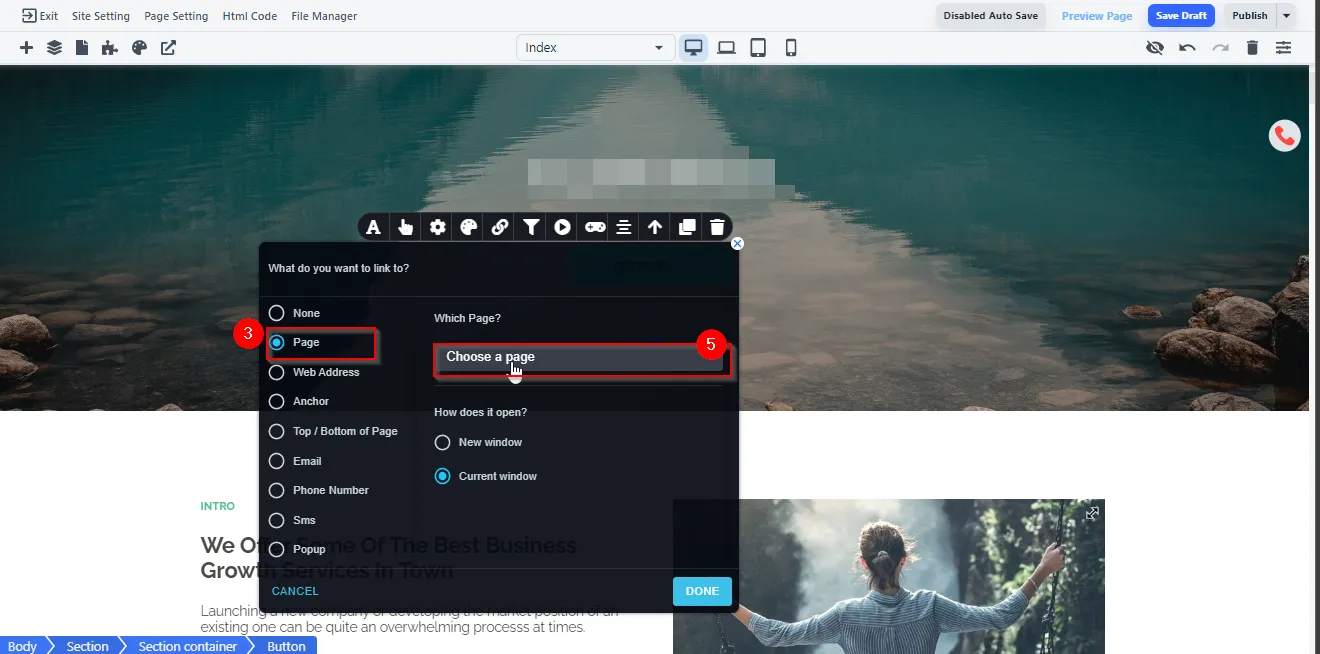Click the play circle animation icon
Viewport: 1320px width, 654px height.
pos(563,227)
